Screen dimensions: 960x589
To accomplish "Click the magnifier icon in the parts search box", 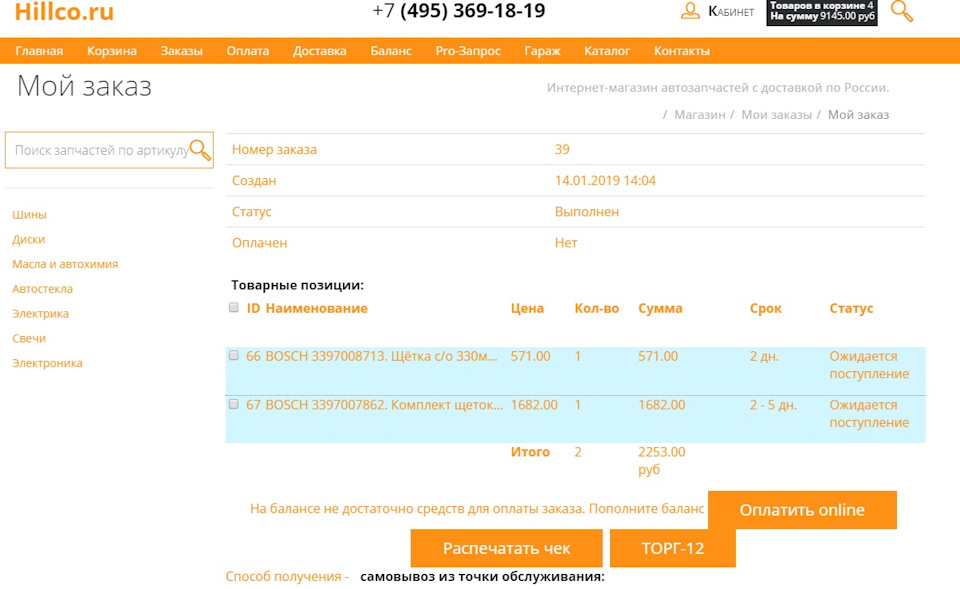I will point(202,150).
